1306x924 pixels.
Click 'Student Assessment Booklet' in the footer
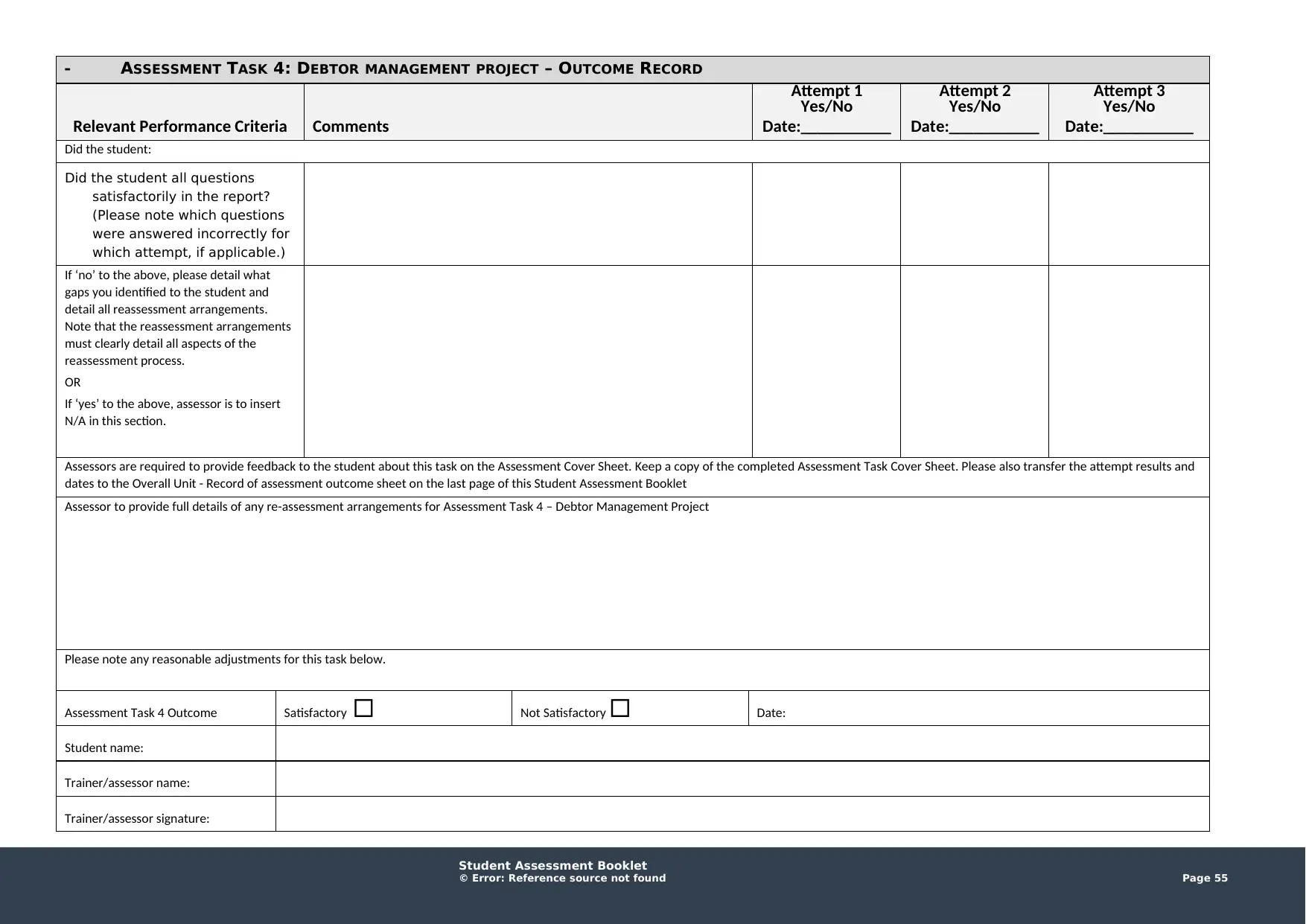(x=553, y=866)
